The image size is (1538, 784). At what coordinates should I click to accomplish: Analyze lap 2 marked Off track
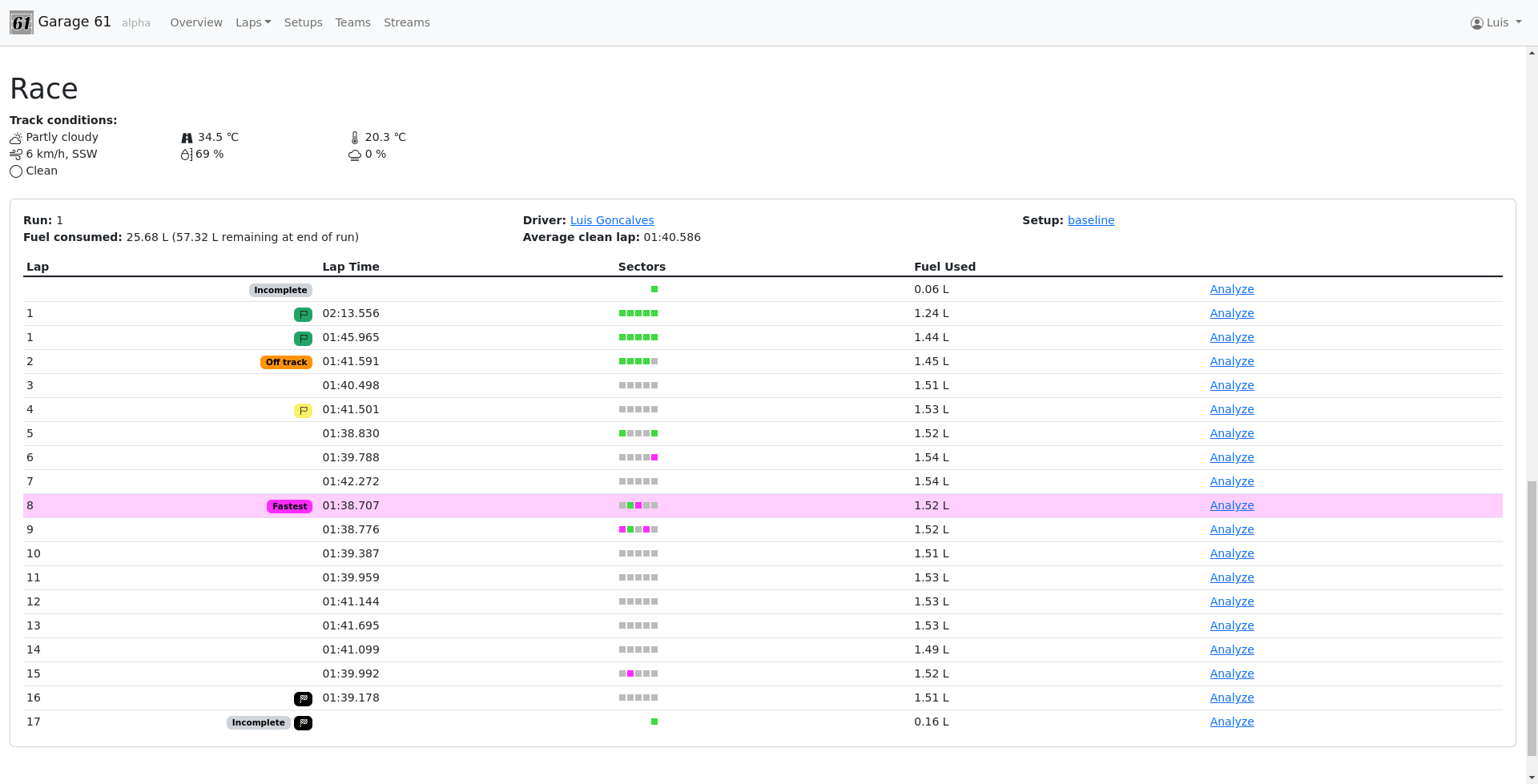[1232, 361]
